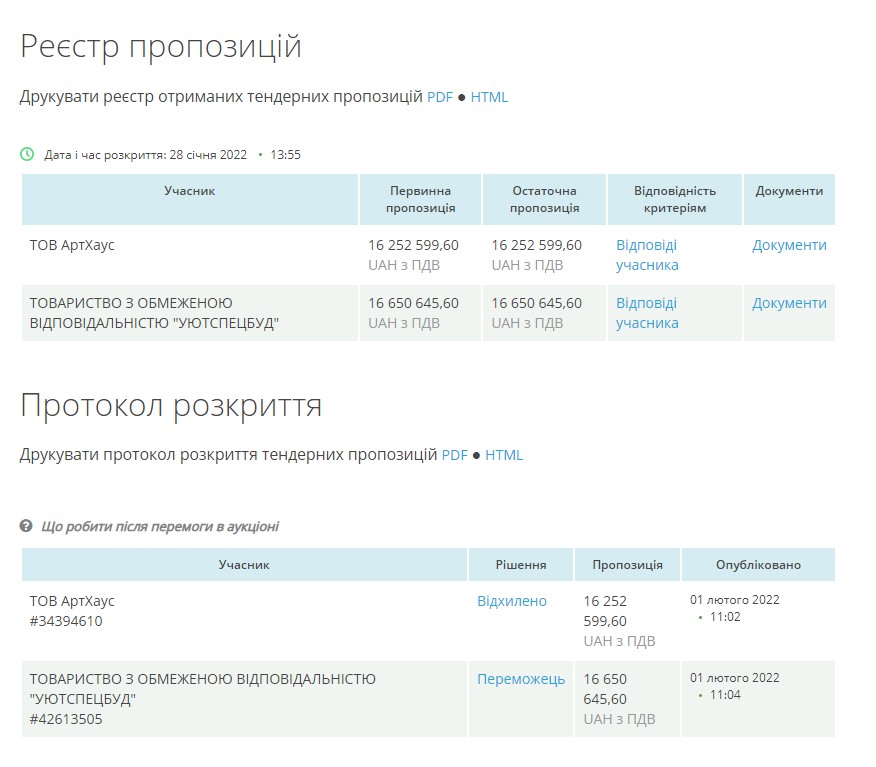Click ТОВ АртХаус primary proposal 16 252 599,60
This screenshot has width=876, height=767.
(413, 245)
